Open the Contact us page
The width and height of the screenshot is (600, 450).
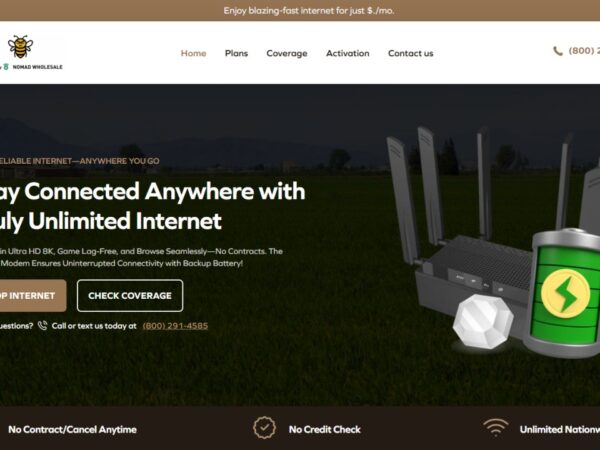(x=411, y=53)
